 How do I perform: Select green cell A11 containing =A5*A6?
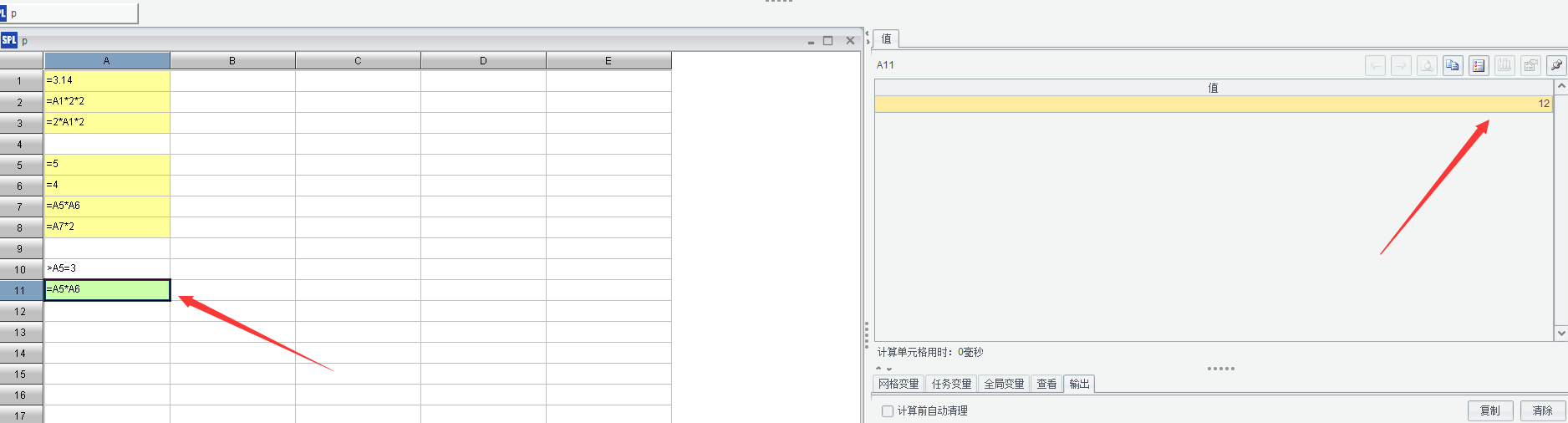(107, 290)
